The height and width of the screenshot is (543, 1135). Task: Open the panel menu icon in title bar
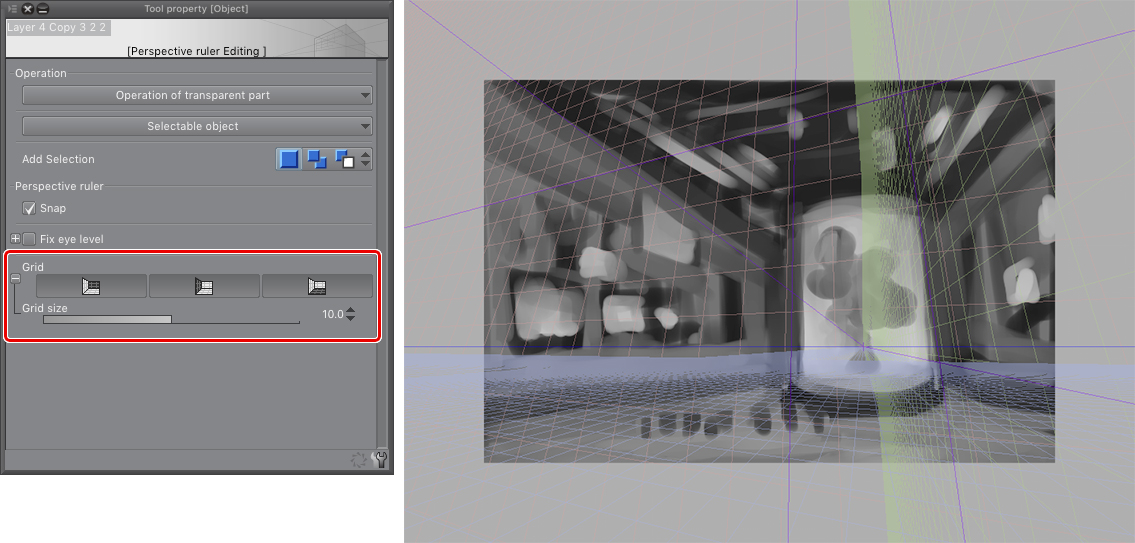pos(11,8)
